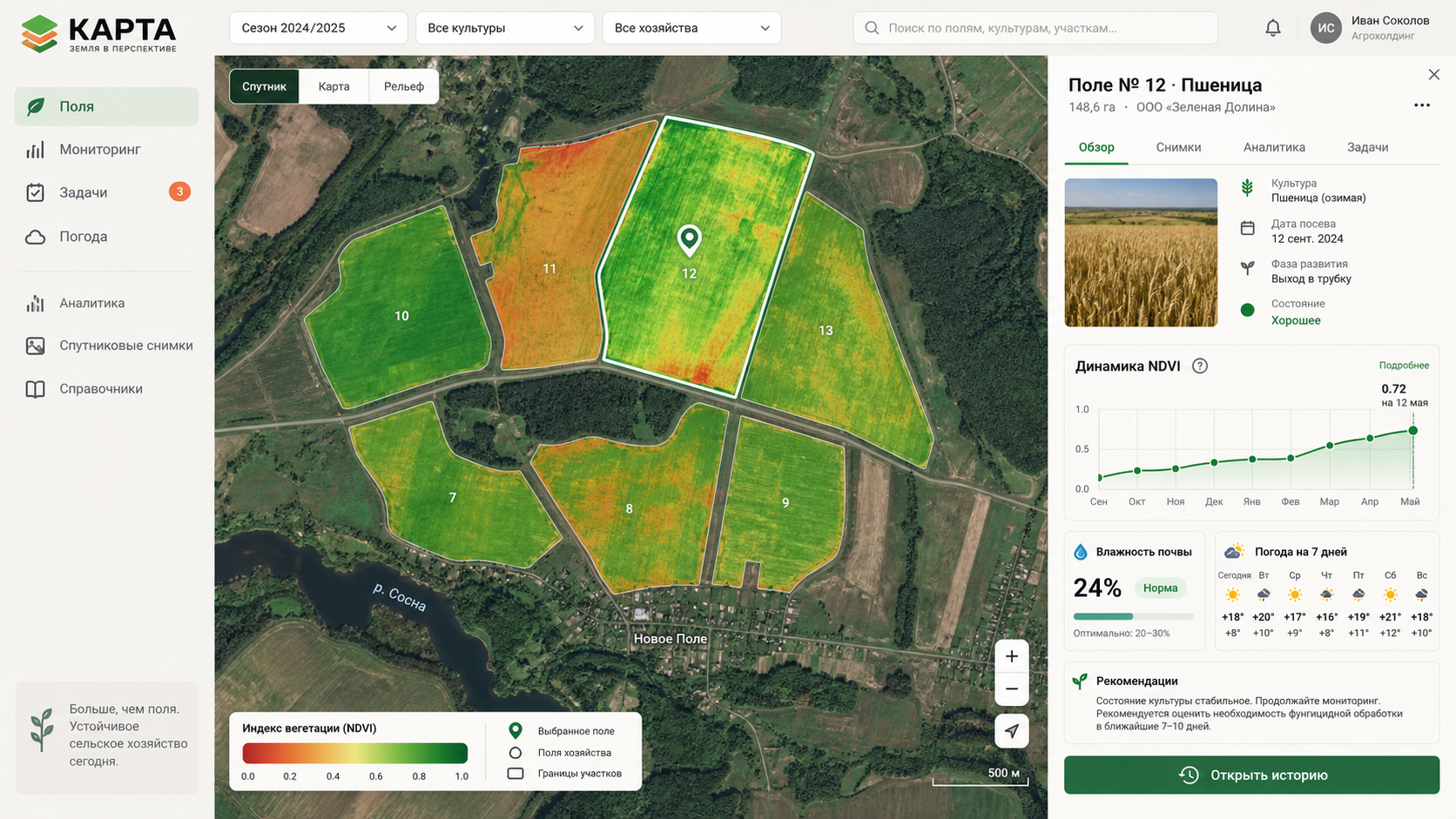
Task: Expand the Все культуры dropdown
Action: [505, 28]
